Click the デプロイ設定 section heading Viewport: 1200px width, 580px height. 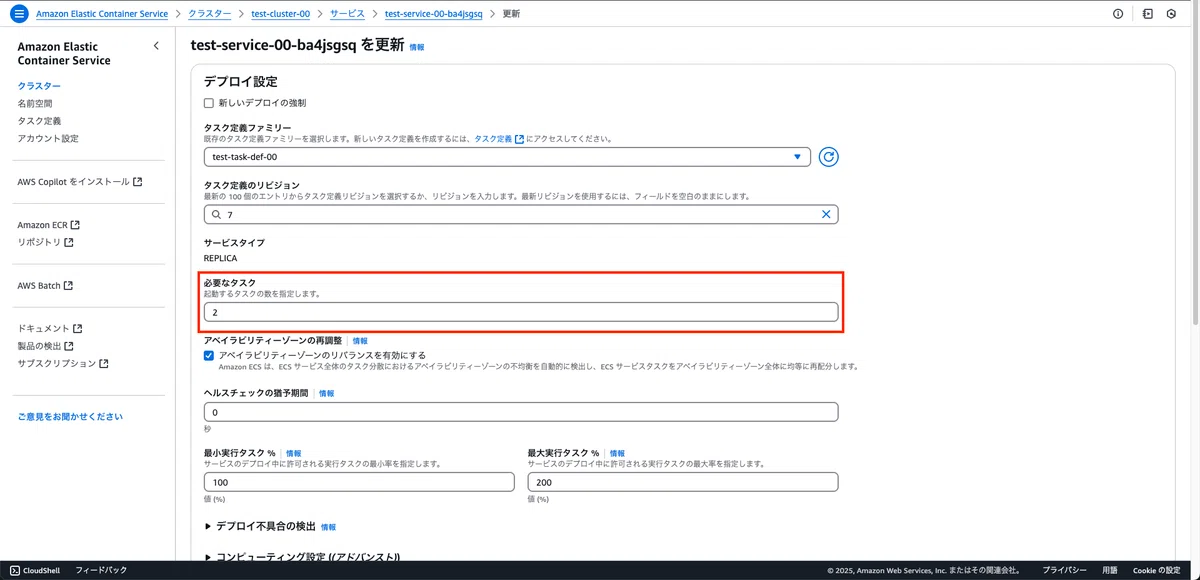pyautogui.click(x=240, y=81)
